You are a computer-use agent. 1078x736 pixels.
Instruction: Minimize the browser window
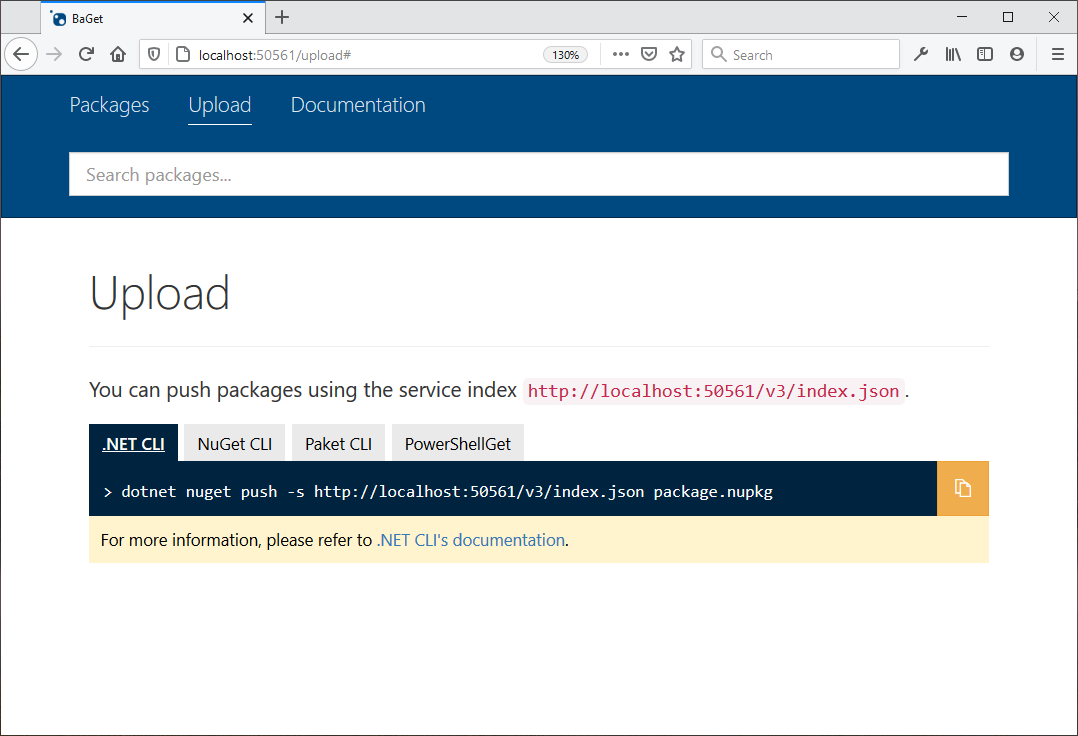pyautogui.click(x=962, y=17)
